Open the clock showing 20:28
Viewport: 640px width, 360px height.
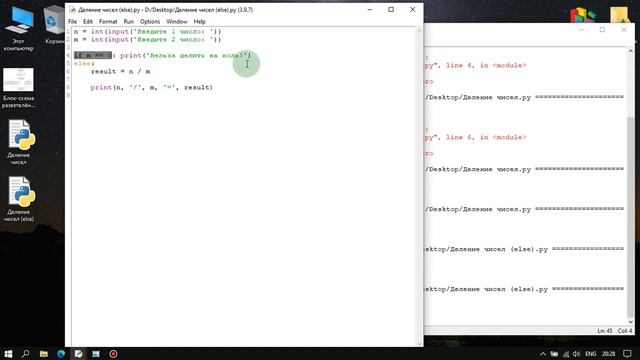[609, 354]
